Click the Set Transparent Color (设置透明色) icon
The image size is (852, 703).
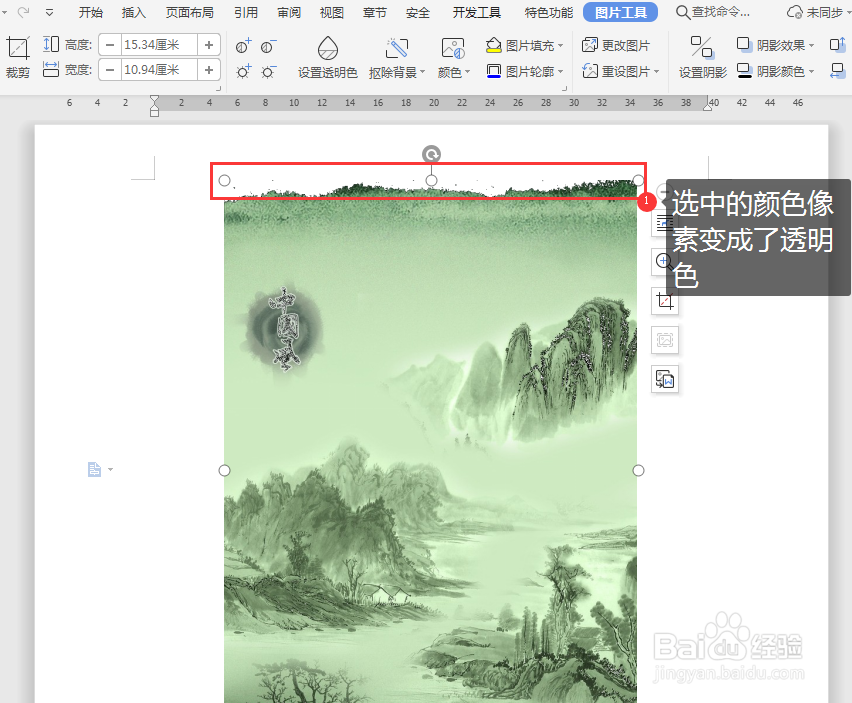tap(328, 49)
